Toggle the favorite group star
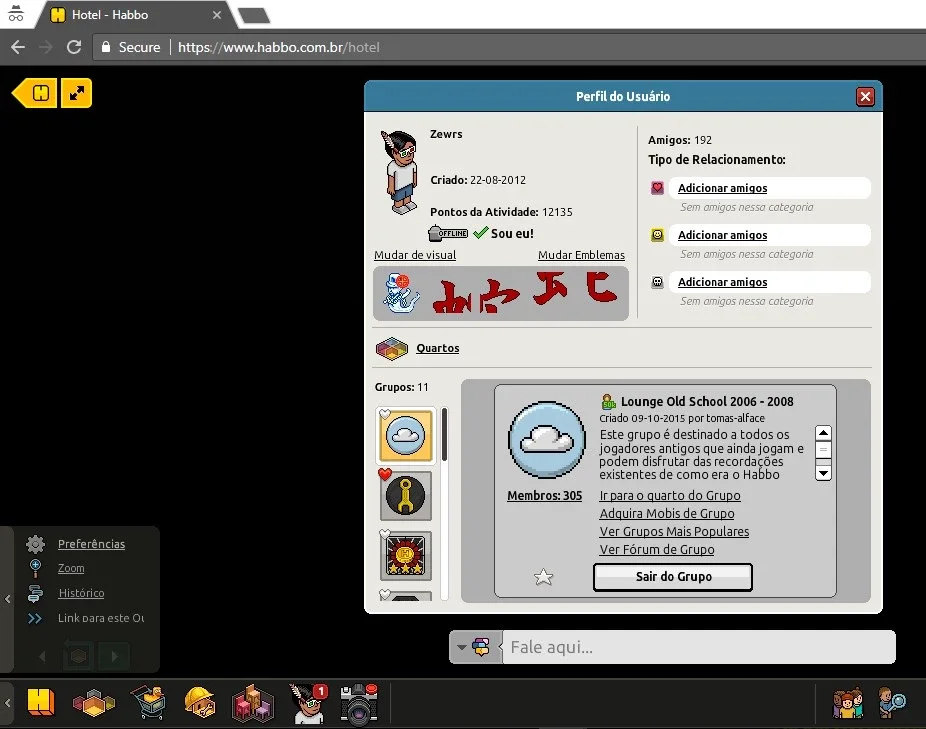The image size is (926, 729). [x=543, y=577]
